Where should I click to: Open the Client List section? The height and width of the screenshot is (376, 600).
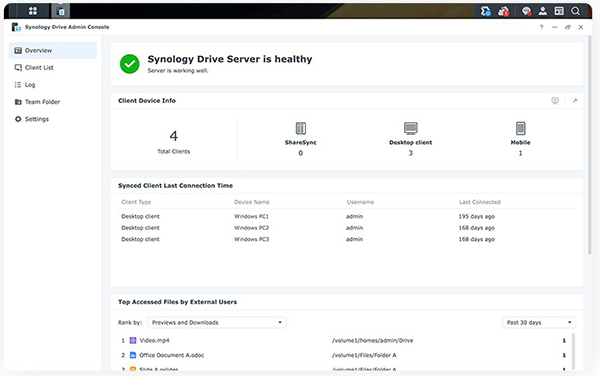point(53,68)
